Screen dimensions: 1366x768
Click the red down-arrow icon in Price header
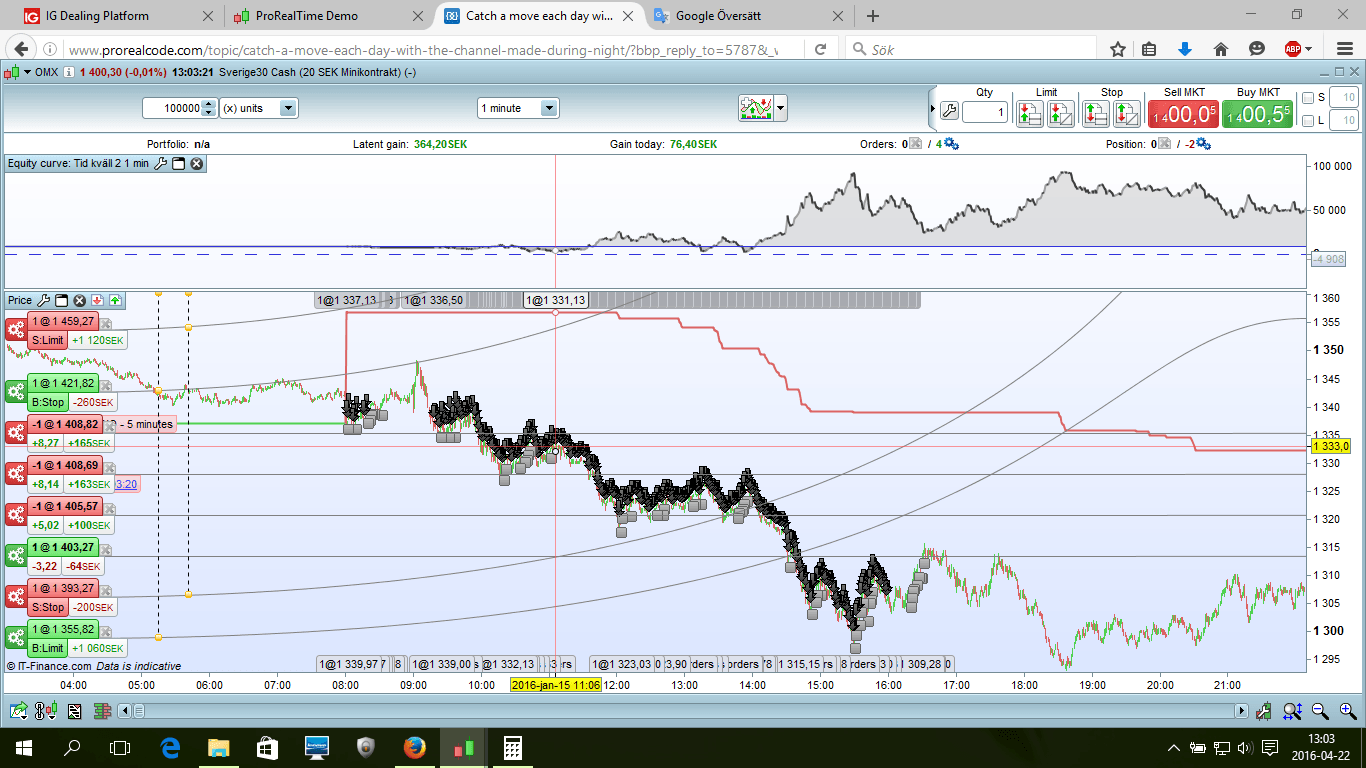[97, 300]
